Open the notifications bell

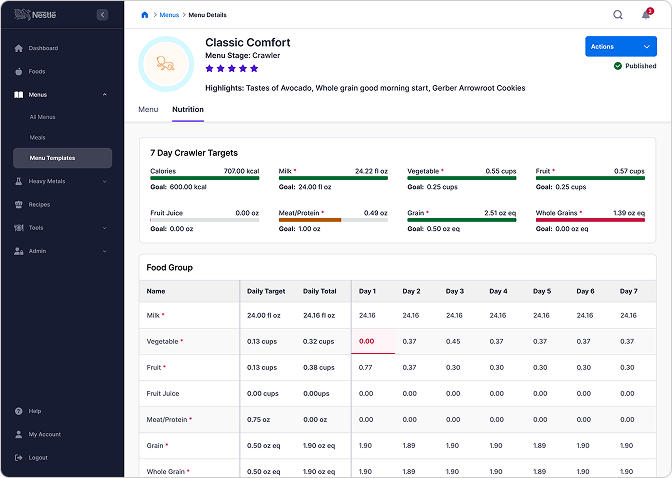click(646, 15)
